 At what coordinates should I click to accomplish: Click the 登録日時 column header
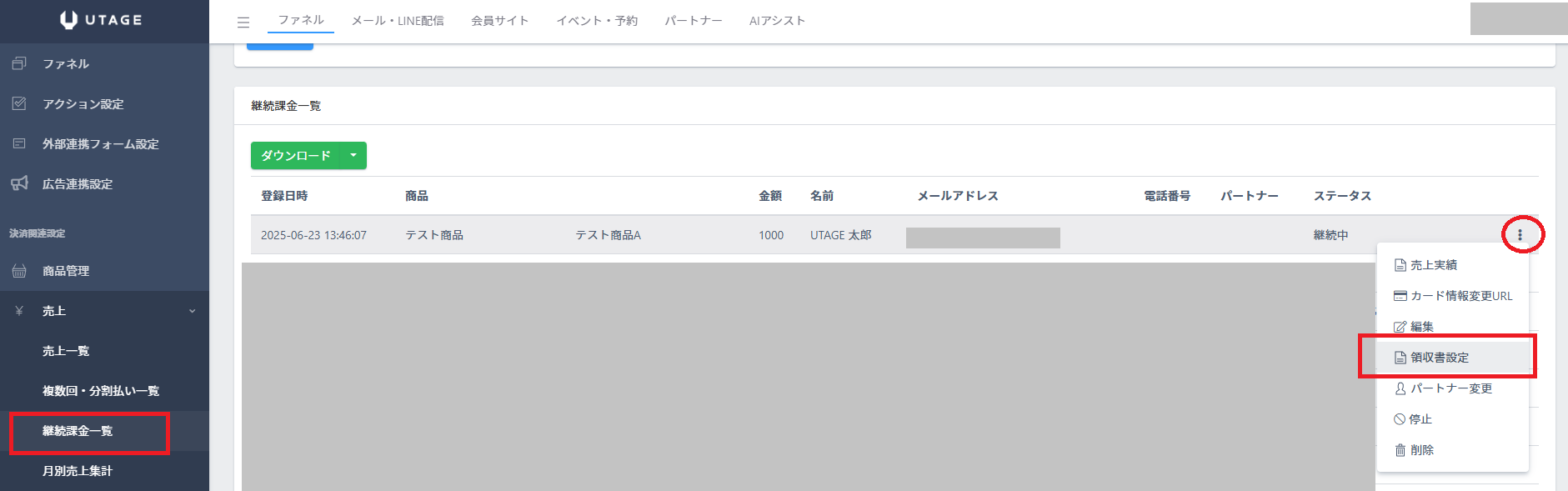pyautogui.click(x=284, y=196)
